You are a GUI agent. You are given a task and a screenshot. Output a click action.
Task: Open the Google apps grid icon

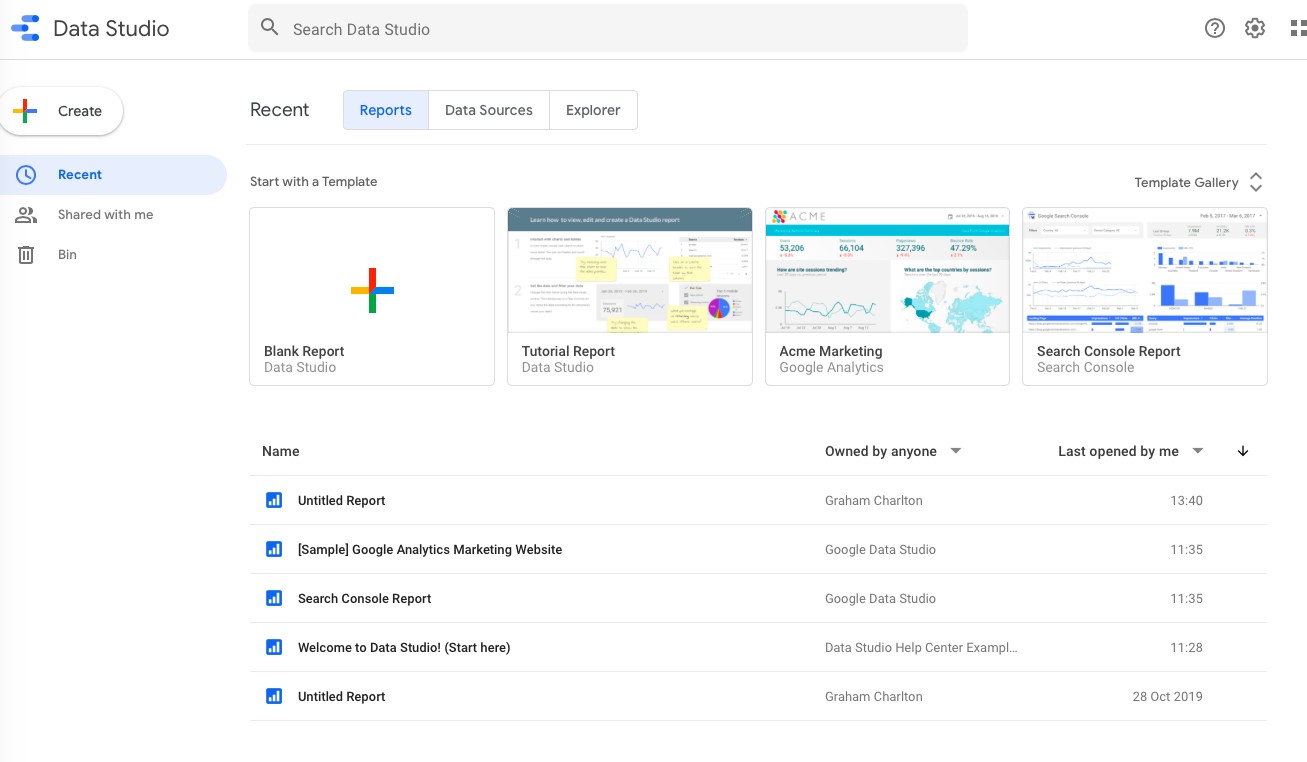tap(1298, 28)
